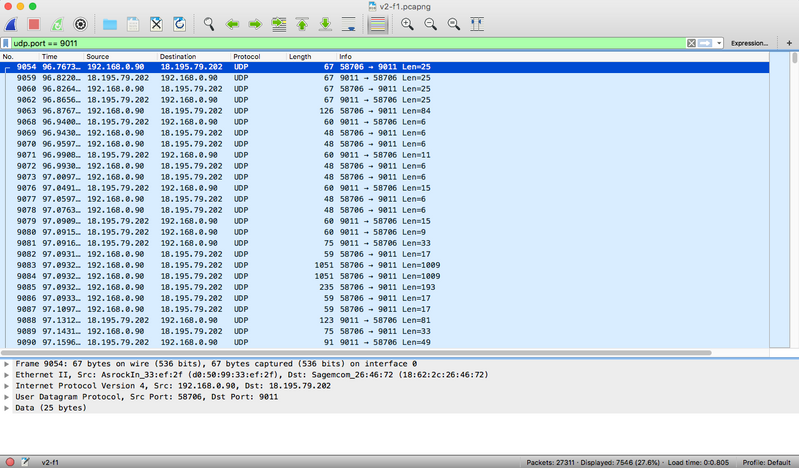Viewport: 799px width, 468px height.
Task: Toggle packet list colorization
Action: [x=377, y=24]
